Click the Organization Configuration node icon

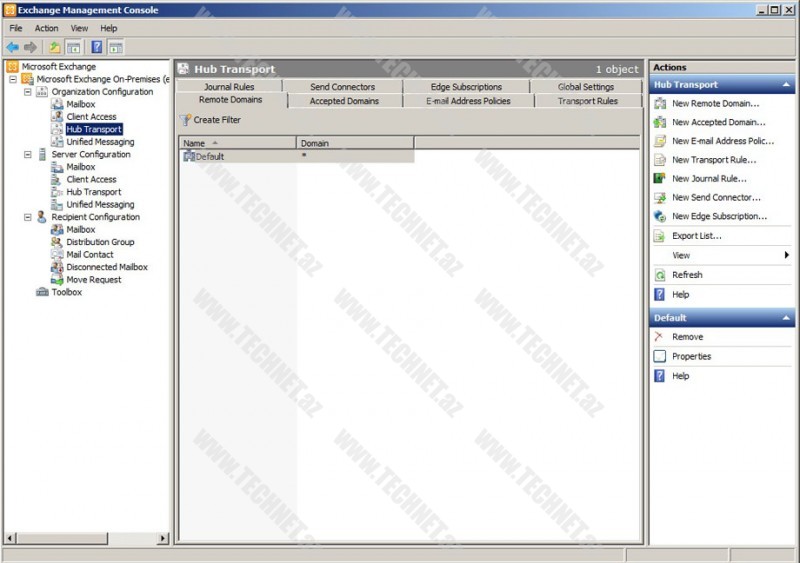point(42,92)
